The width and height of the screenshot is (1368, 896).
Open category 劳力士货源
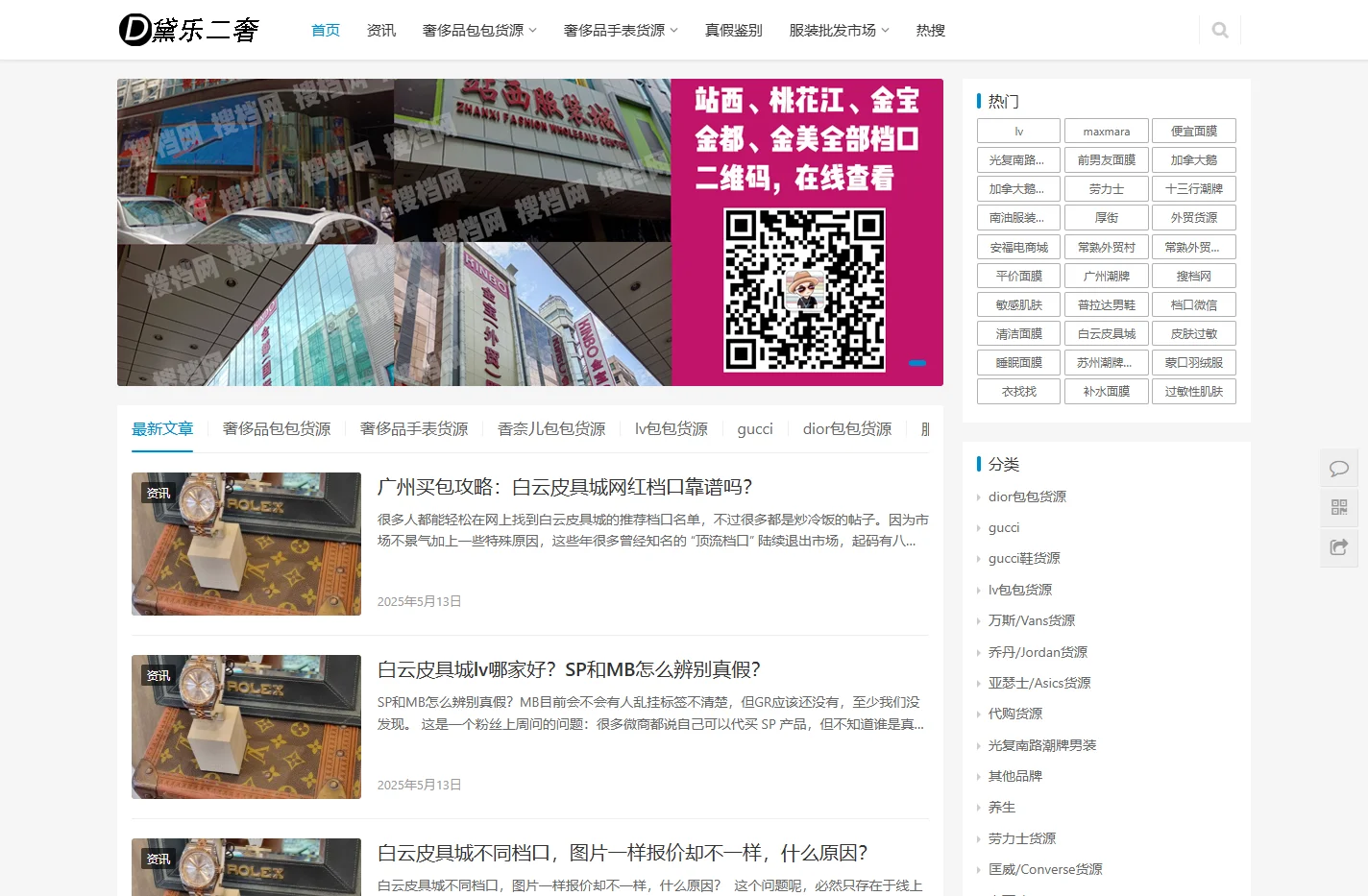[x=1022, y=838]
